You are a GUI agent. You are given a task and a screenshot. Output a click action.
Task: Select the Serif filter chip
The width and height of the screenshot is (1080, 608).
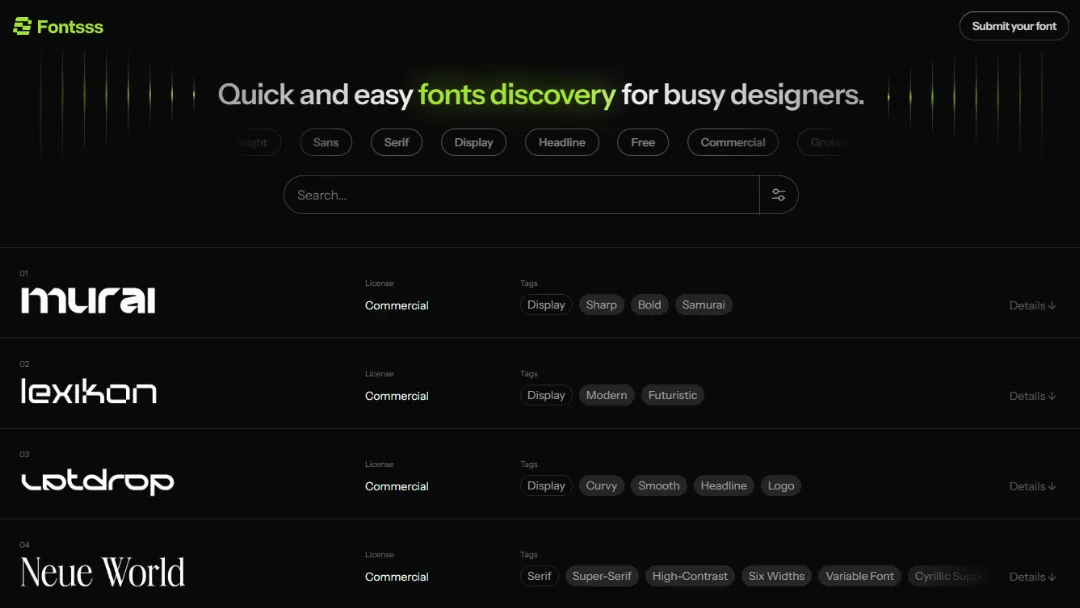click(x=396, y=142)
